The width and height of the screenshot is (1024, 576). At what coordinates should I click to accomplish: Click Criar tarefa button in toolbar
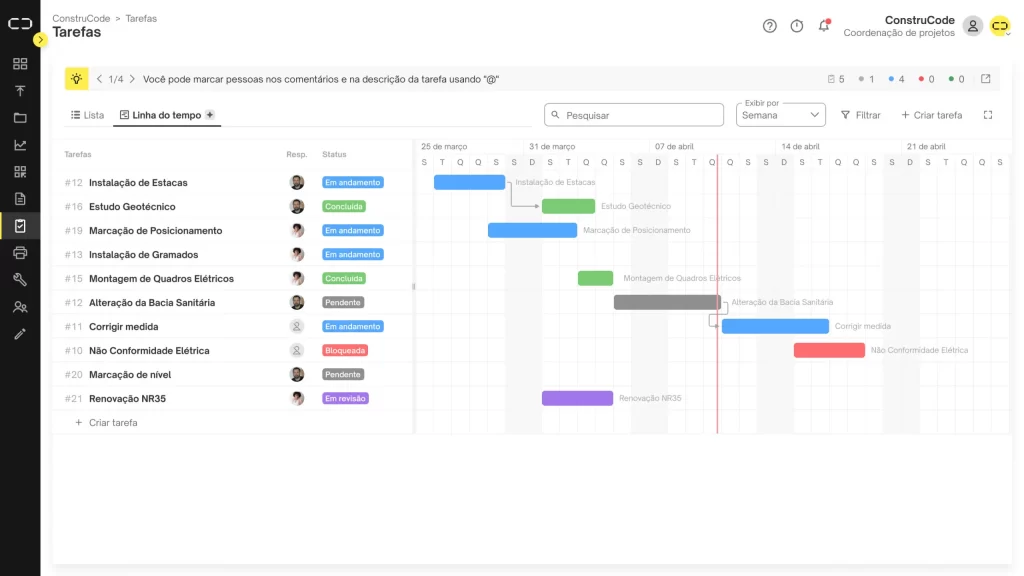[931, 115]
